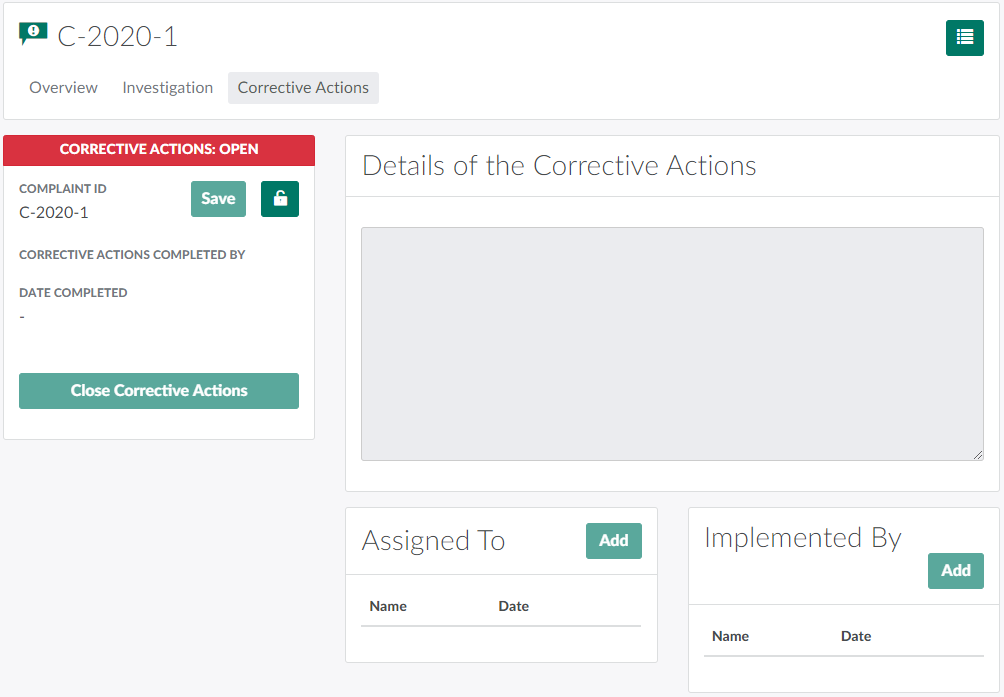This screenshot has height=697, width=1004.
Task: Click the Date column header in Implemented By
Action: 856,636
